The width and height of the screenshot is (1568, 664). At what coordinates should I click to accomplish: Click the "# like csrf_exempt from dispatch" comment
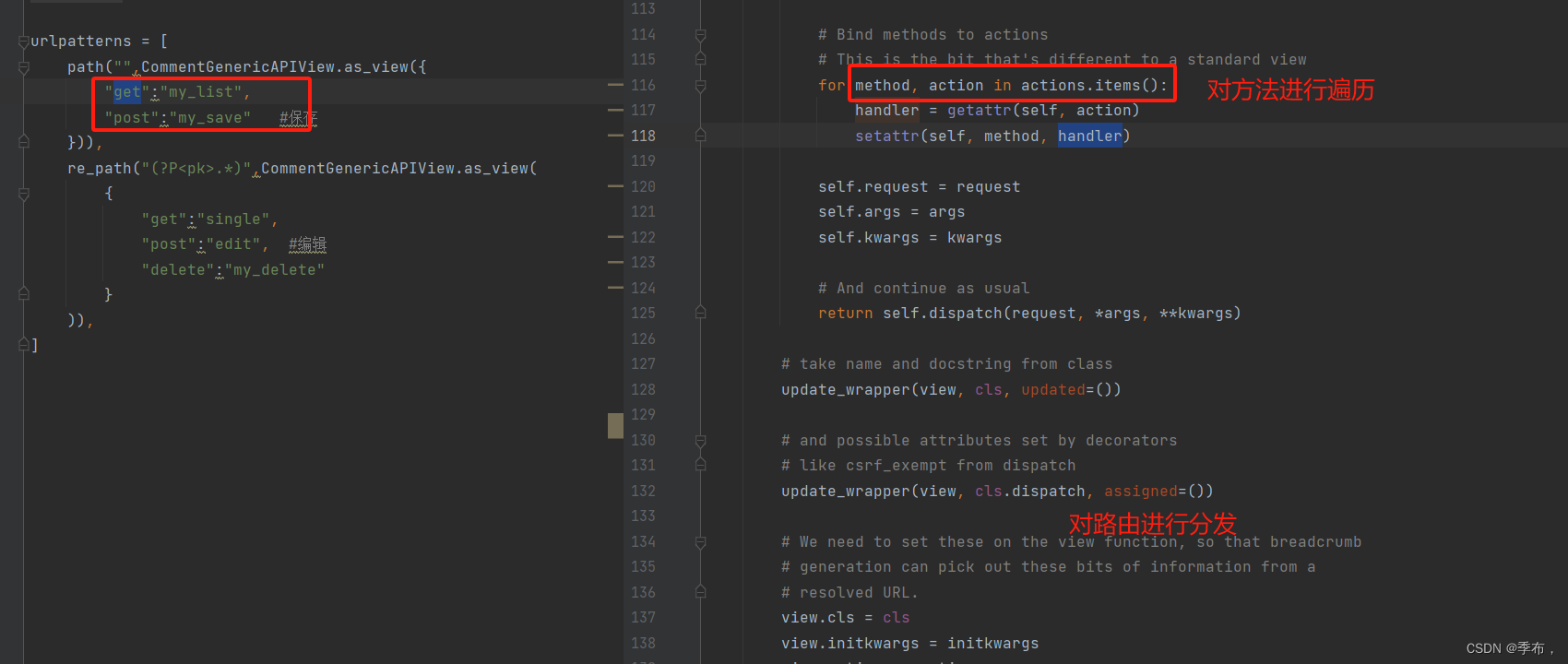point(929,466)
